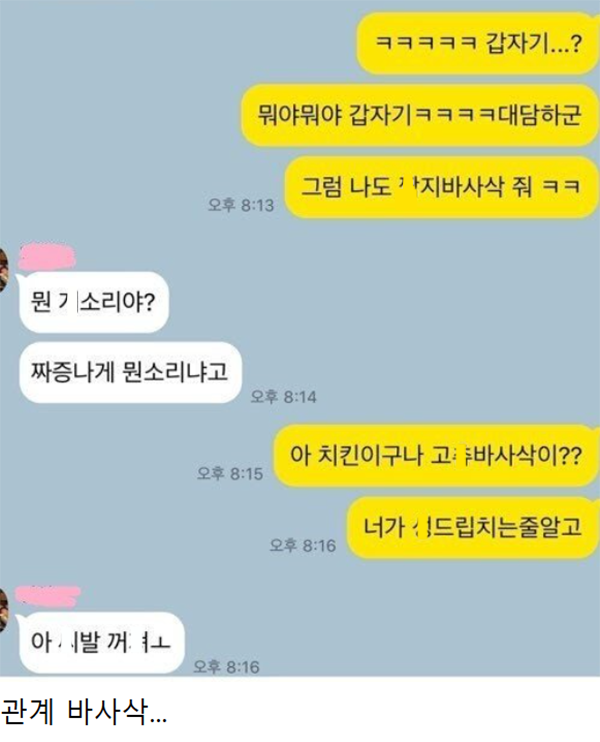The width and height of the screenshot is (600, 742).
Task: Select the '뭐야뭐야 갑자기ㅋㅋㅋㅋ대담하군' bubble
Action: 420,115
